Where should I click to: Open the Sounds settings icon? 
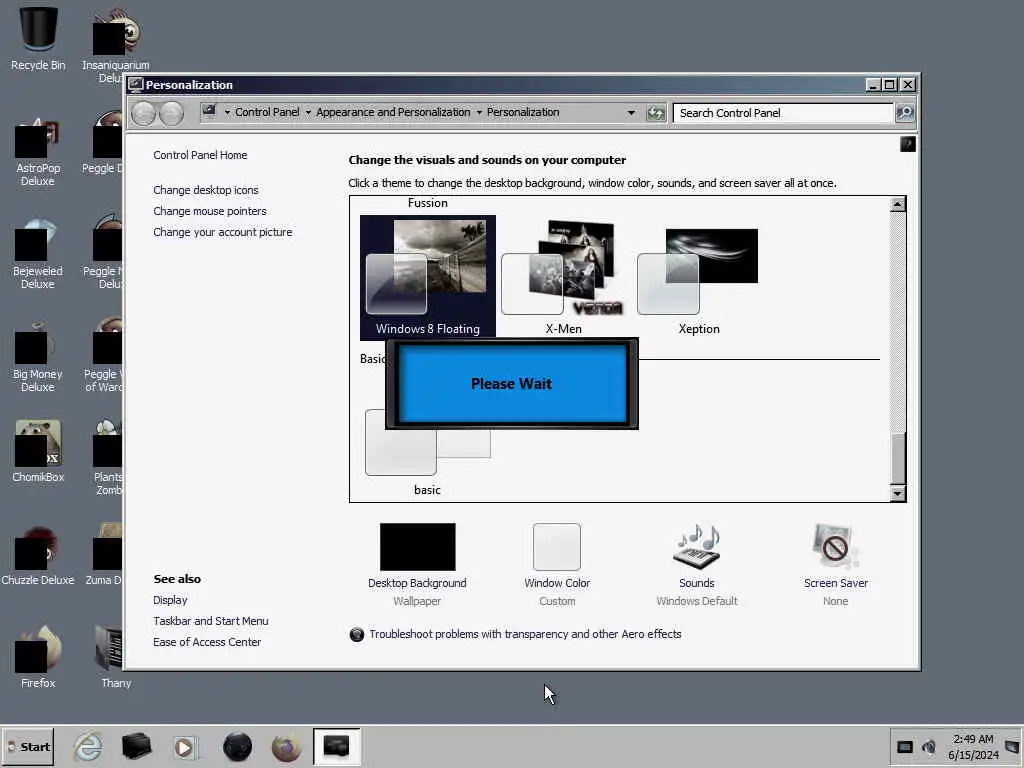696,547
